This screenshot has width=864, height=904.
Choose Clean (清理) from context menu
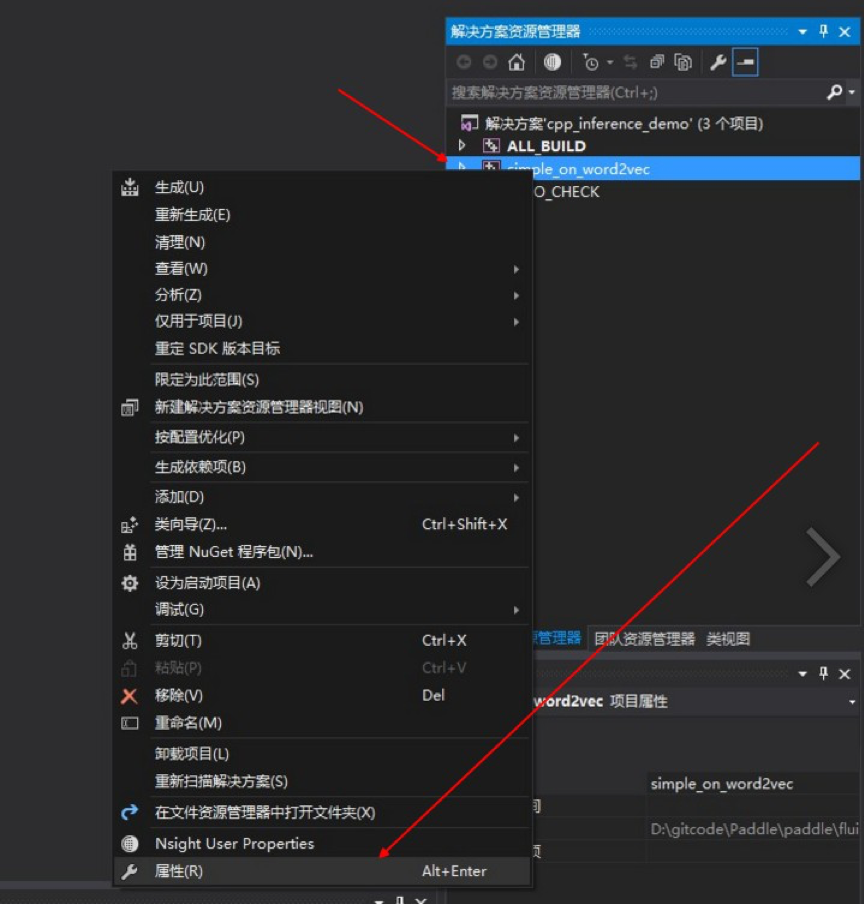(x=322, y=242)
